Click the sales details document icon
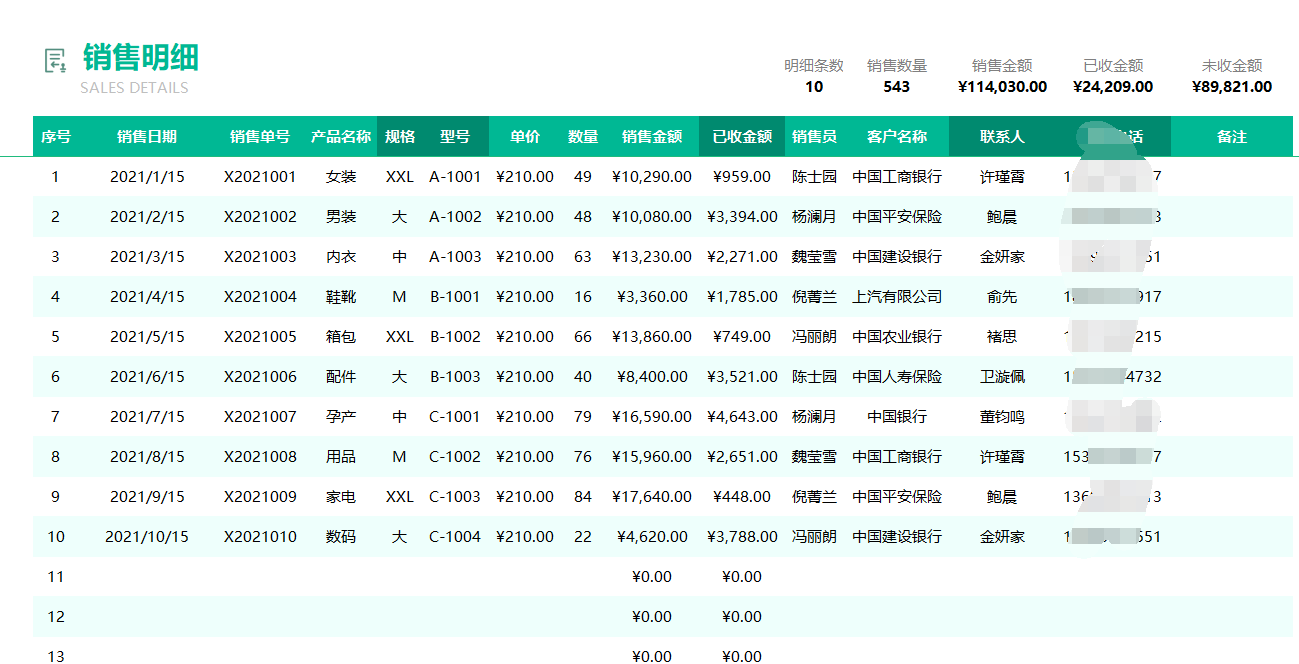Screen dimensions: 1299x664 tap(55, 60)
